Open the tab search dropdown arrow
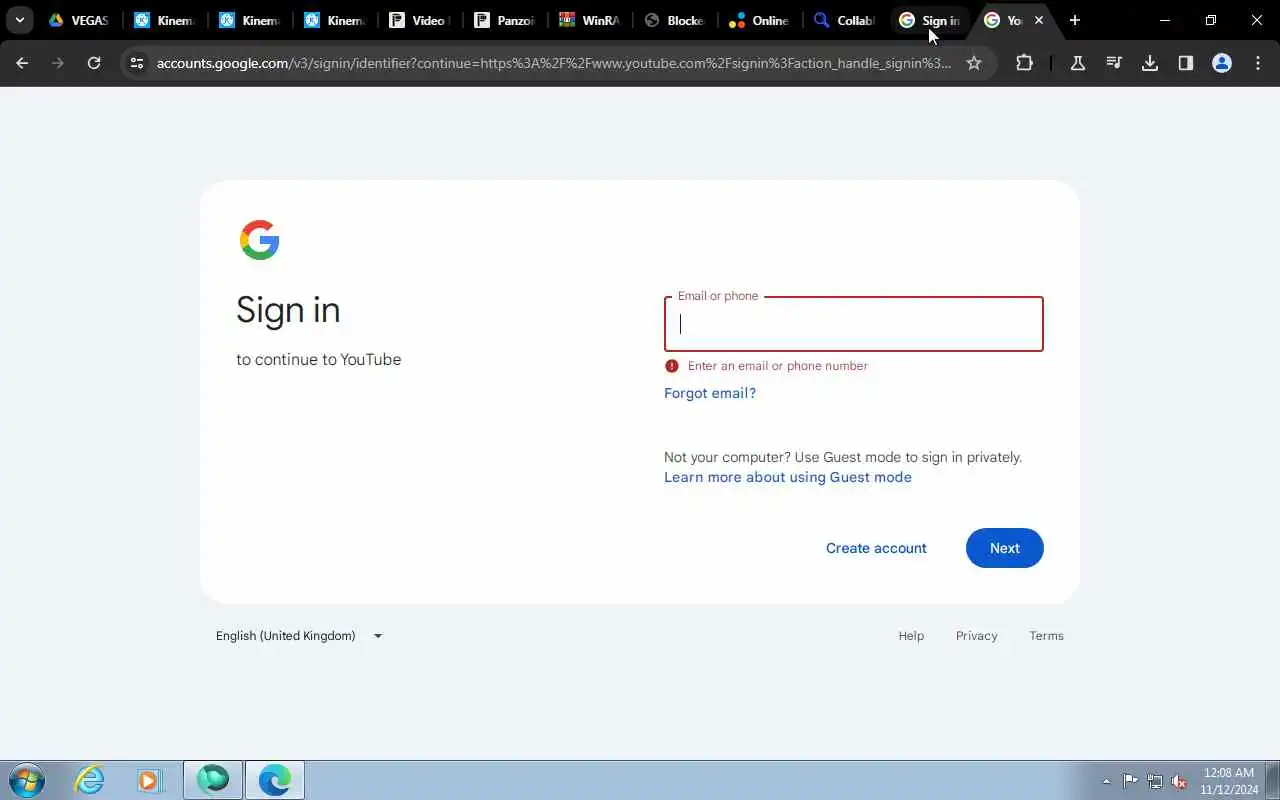 pos(20,20)
